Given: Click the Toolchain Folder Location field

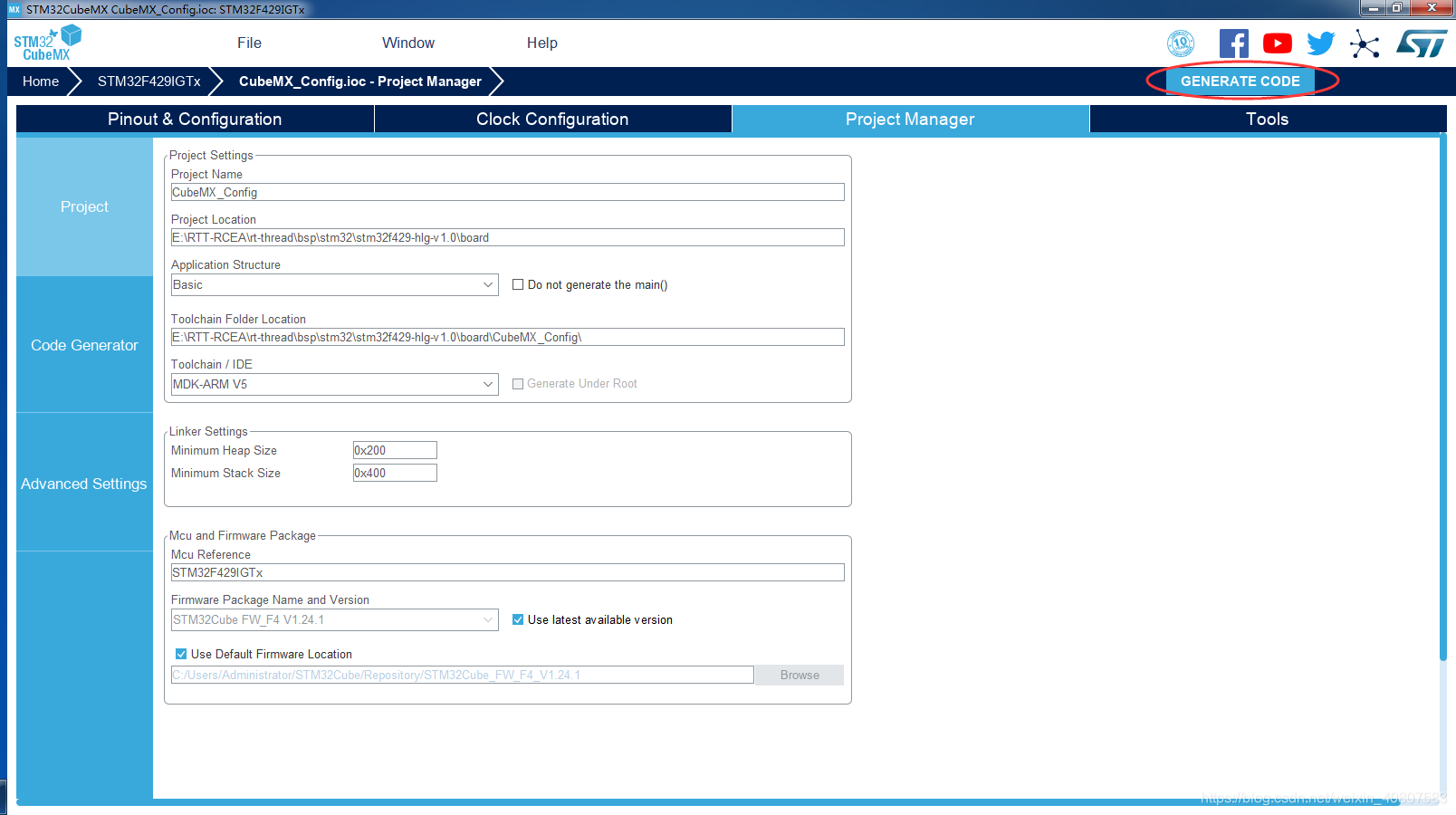Looking at the screenshot, I should click(x=508, y=337).
